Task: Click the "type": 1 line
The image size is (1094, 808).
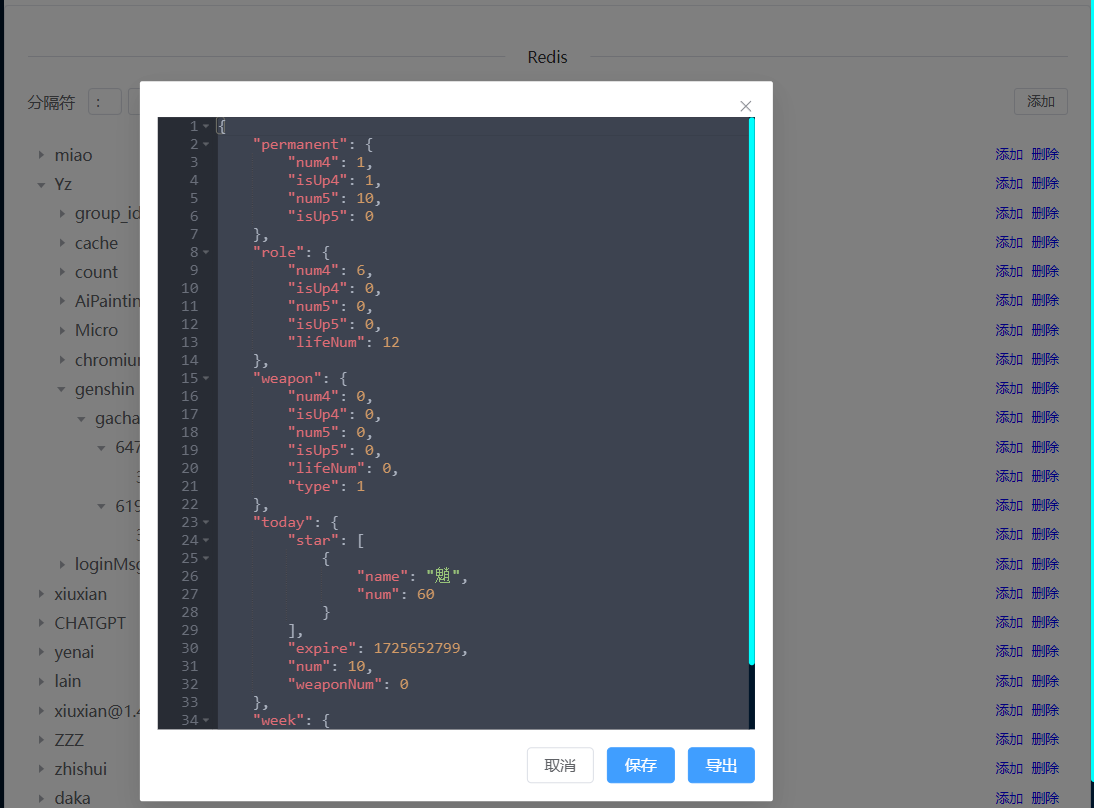Action: tap(327, 486)
